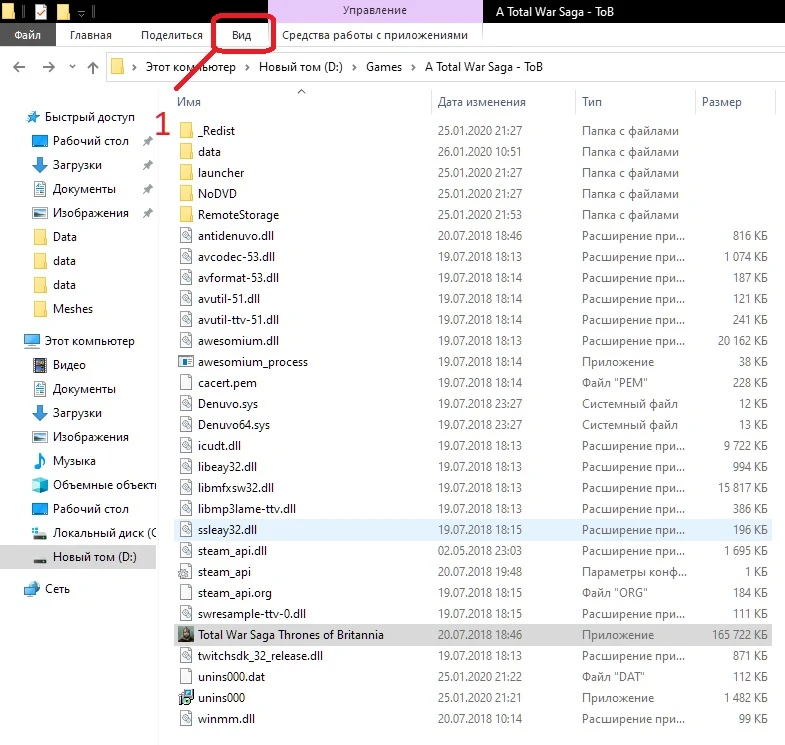Select steam_api.org file icon

tap(186, 592)
